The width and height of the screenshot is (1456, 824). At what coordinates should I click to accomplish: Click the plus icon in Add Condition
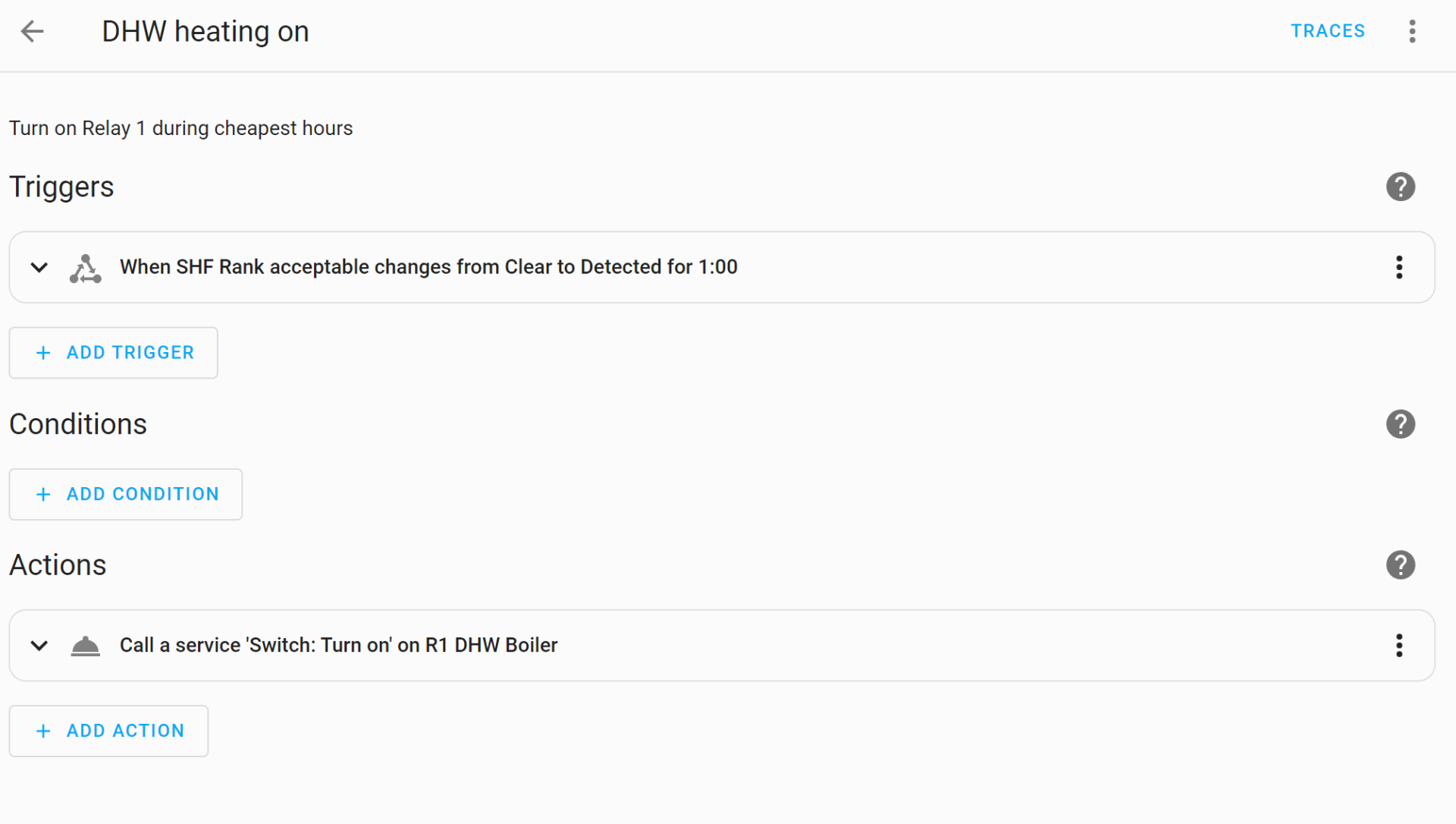[x=44, y=495]
